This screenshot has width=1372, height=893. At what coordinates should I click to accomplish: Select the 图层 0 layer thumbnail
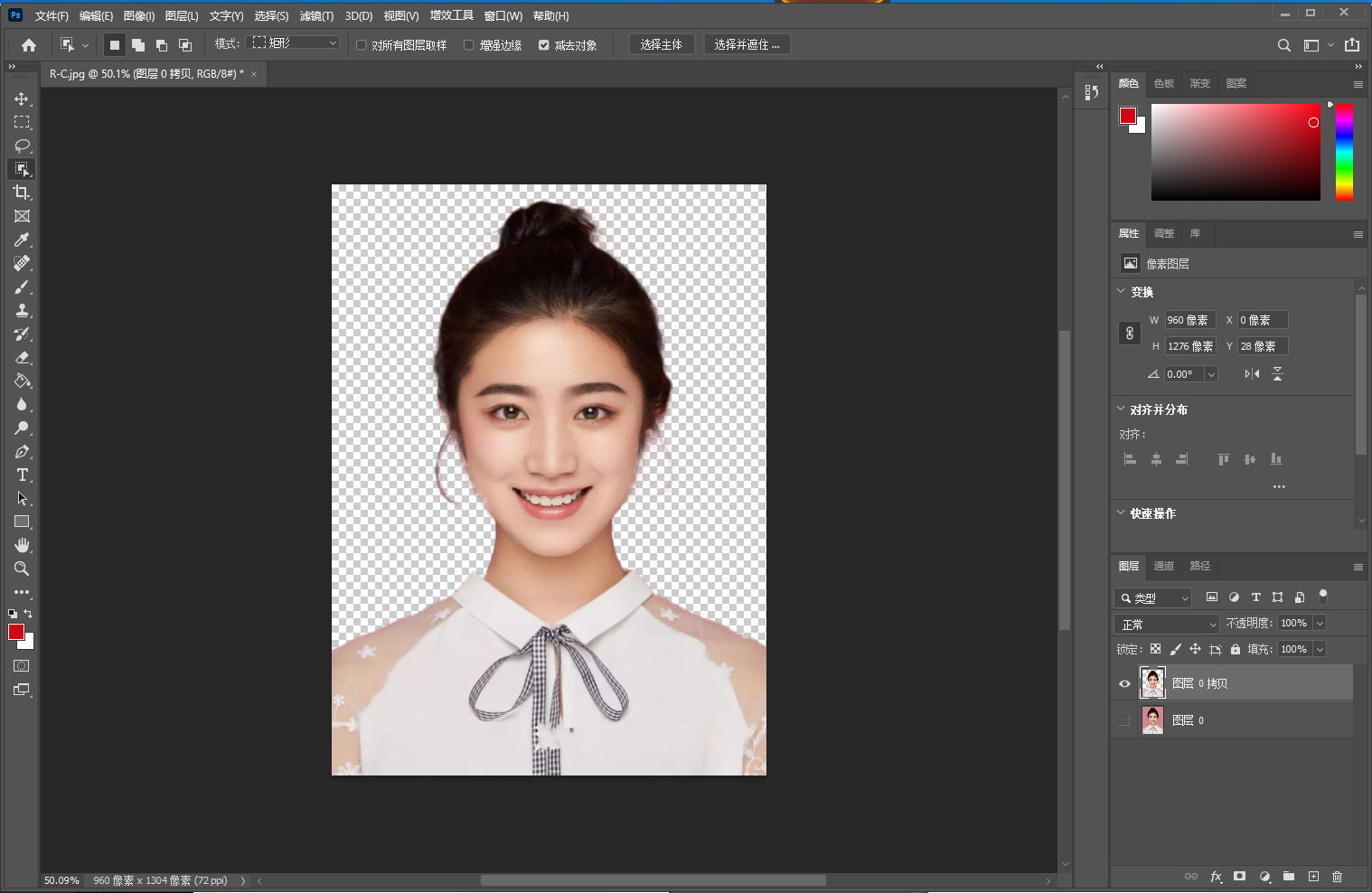1152,720
